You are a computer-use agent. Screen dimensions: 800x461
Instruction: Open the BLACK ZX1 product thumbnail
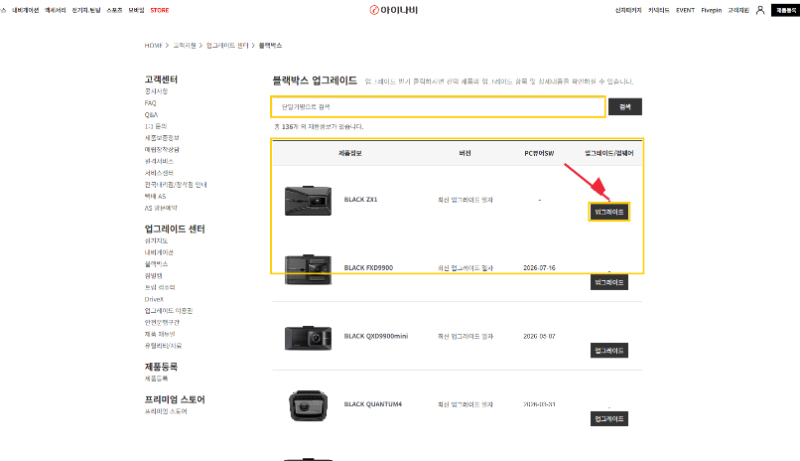[308, 200]
